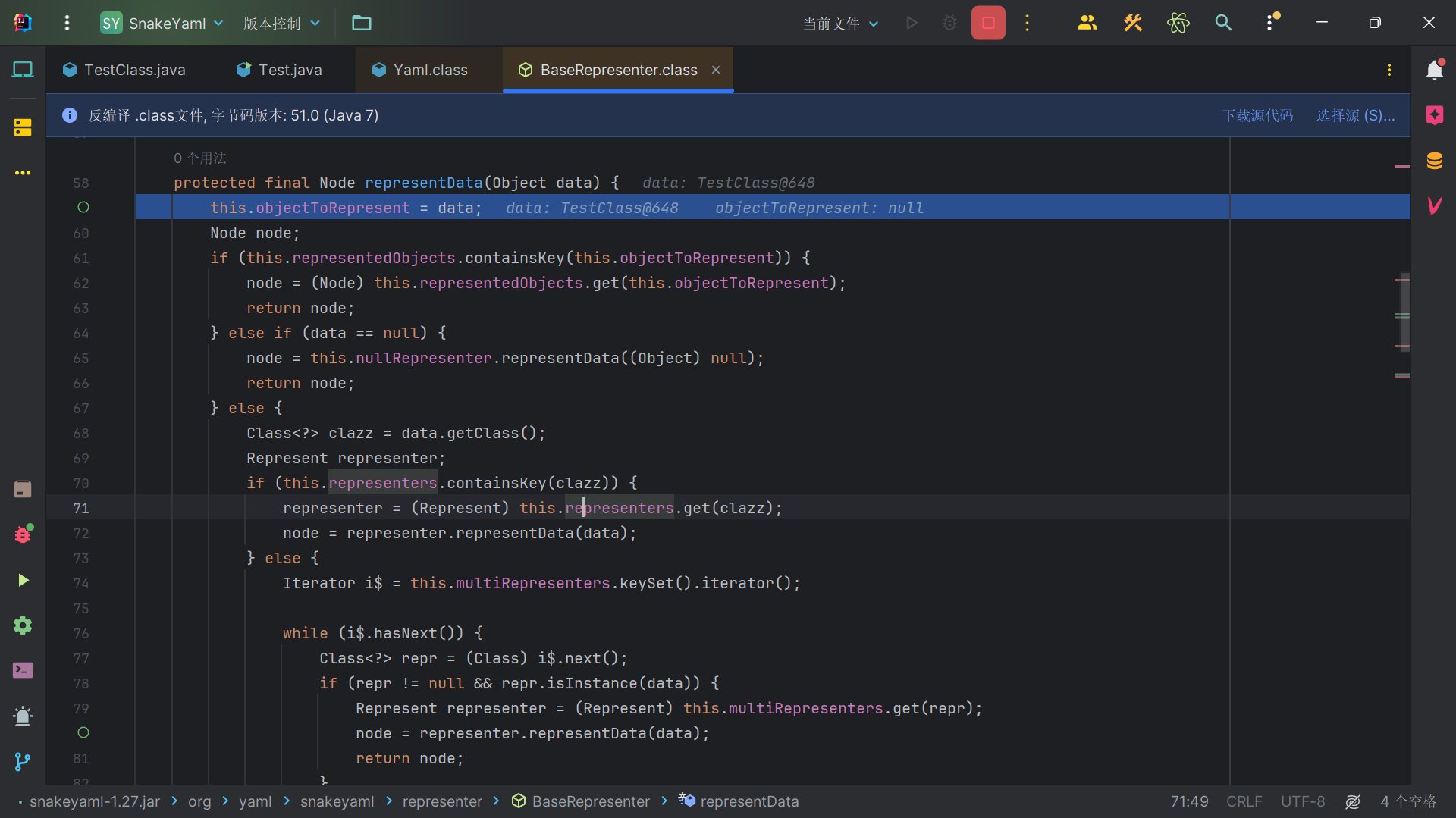This screenshot has width=1456, height=818.
Task: Click the Run play button
Action: coord(912,23)
